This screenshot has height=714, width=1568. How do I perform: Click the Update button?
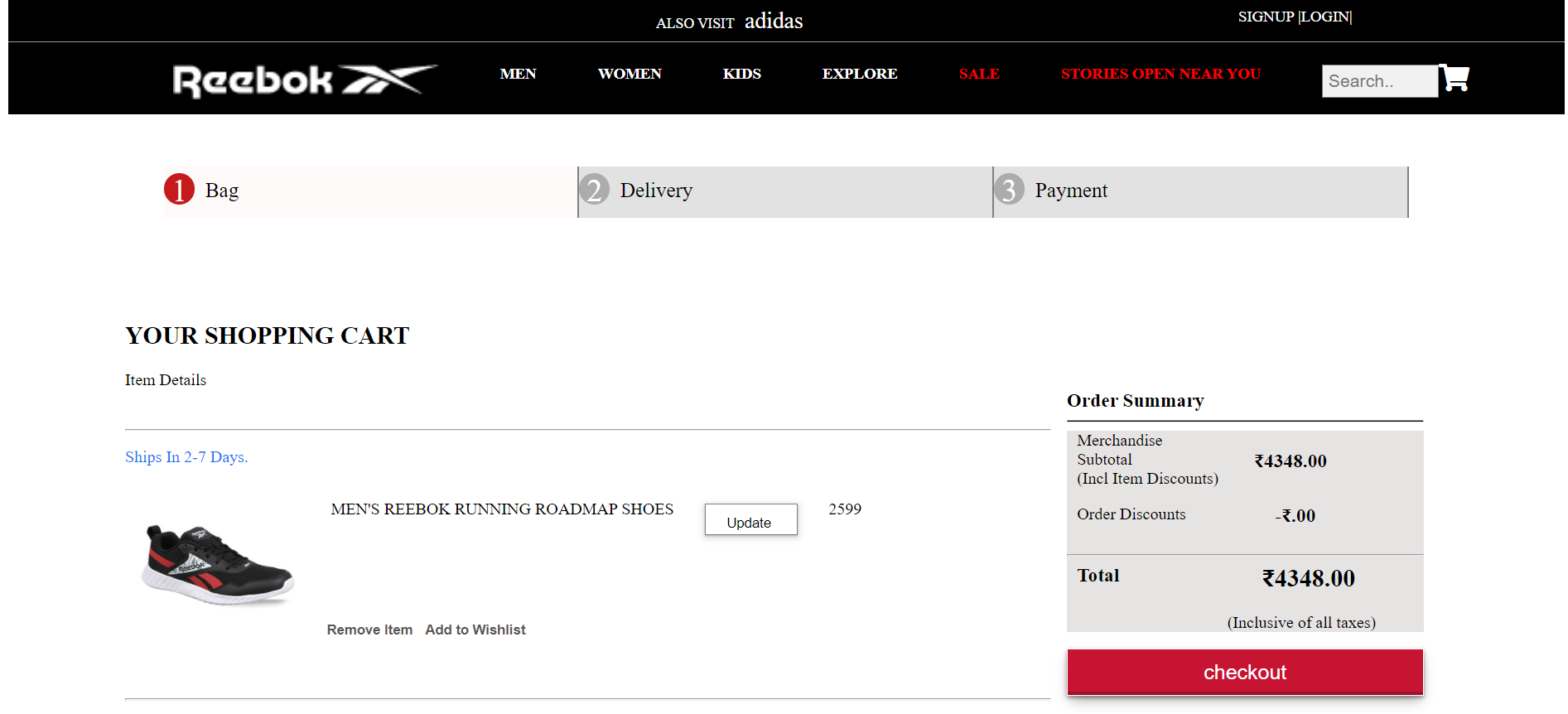click(x=750, y=520)
